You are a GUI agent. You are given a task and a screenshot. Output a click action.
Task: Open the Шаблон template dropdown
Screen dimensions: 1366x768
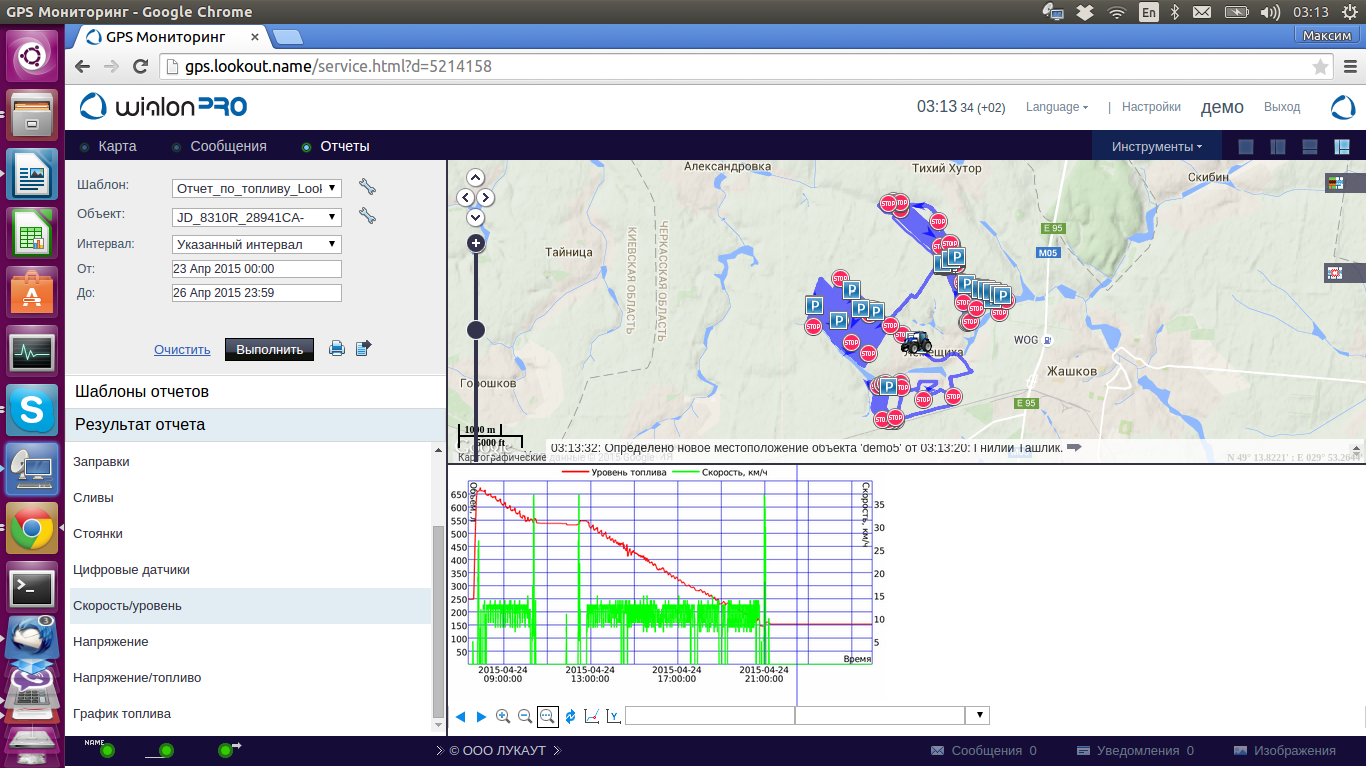(x=257, y=188)
